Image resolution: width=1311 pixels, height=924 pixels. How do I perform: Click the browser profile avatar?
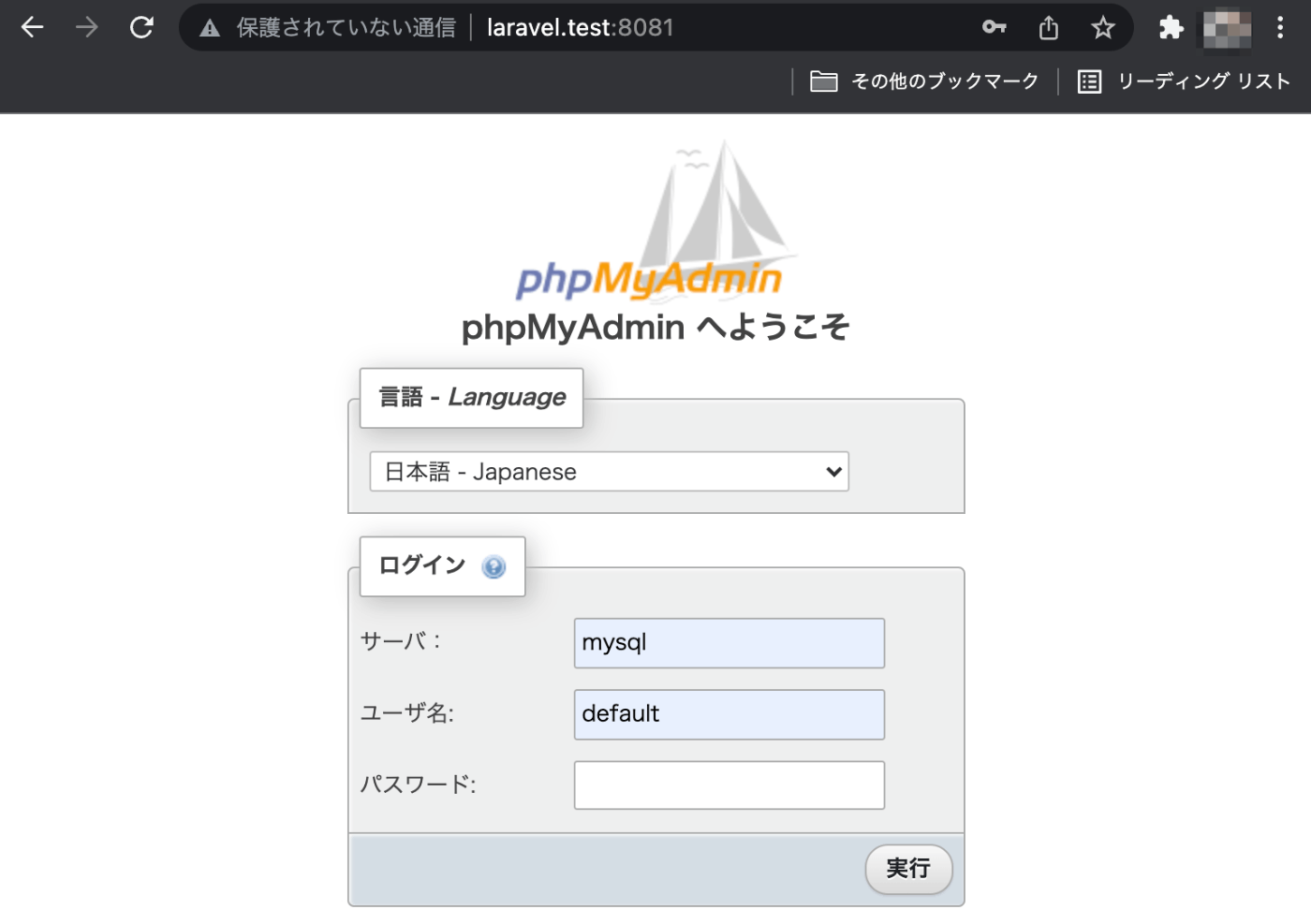coord(1226,27)
